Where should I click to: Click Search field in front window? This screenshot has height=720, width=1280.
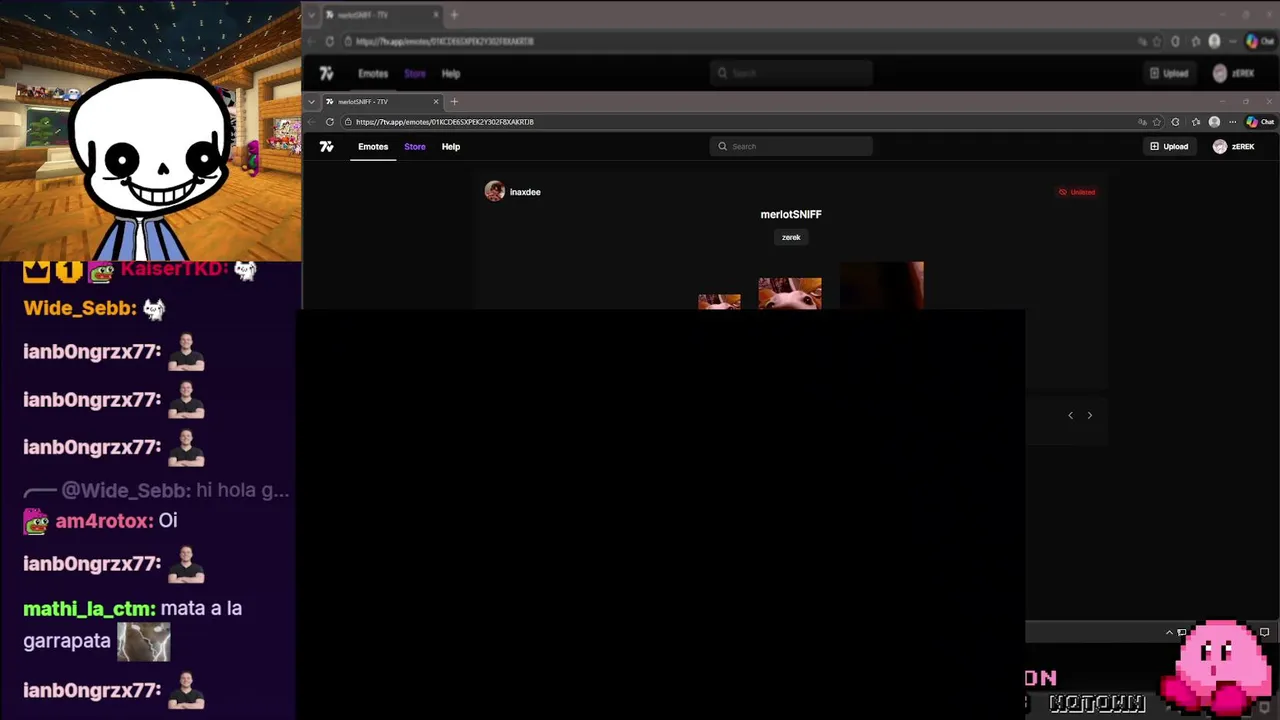click(791, 147)
